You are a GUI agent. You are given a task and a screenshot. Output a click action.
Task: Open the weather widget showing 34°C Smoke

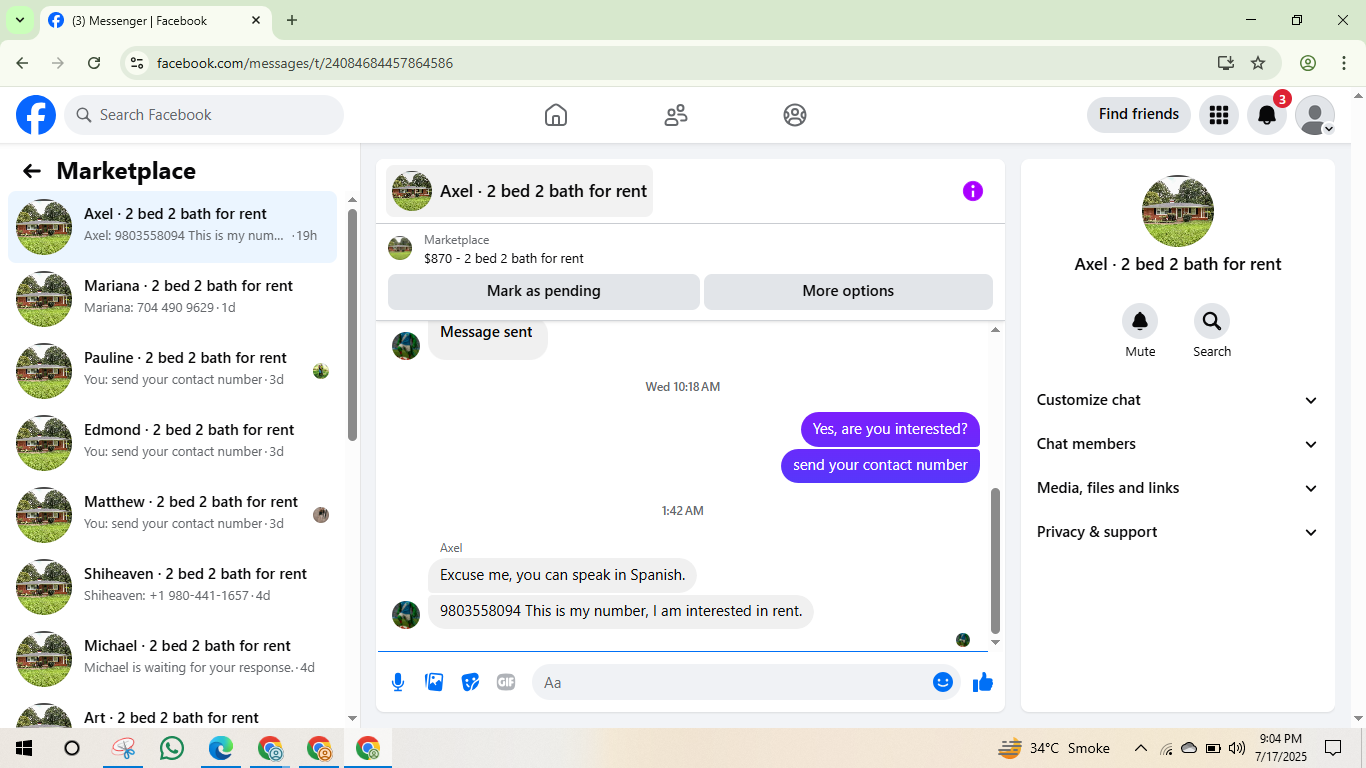[1054, 748]
